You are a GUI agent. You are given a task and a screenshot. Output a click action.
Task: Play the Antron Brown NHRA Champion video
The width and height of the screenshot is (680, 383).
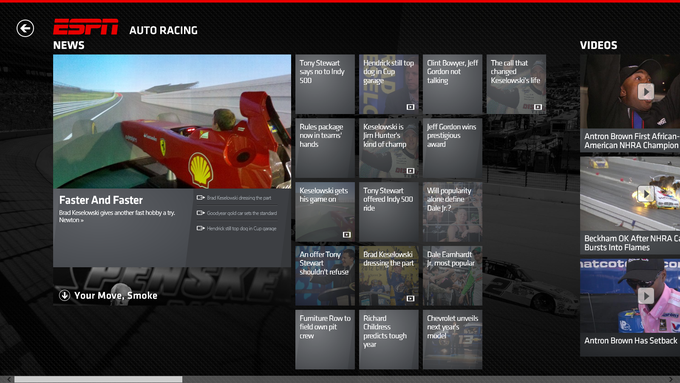645,92
